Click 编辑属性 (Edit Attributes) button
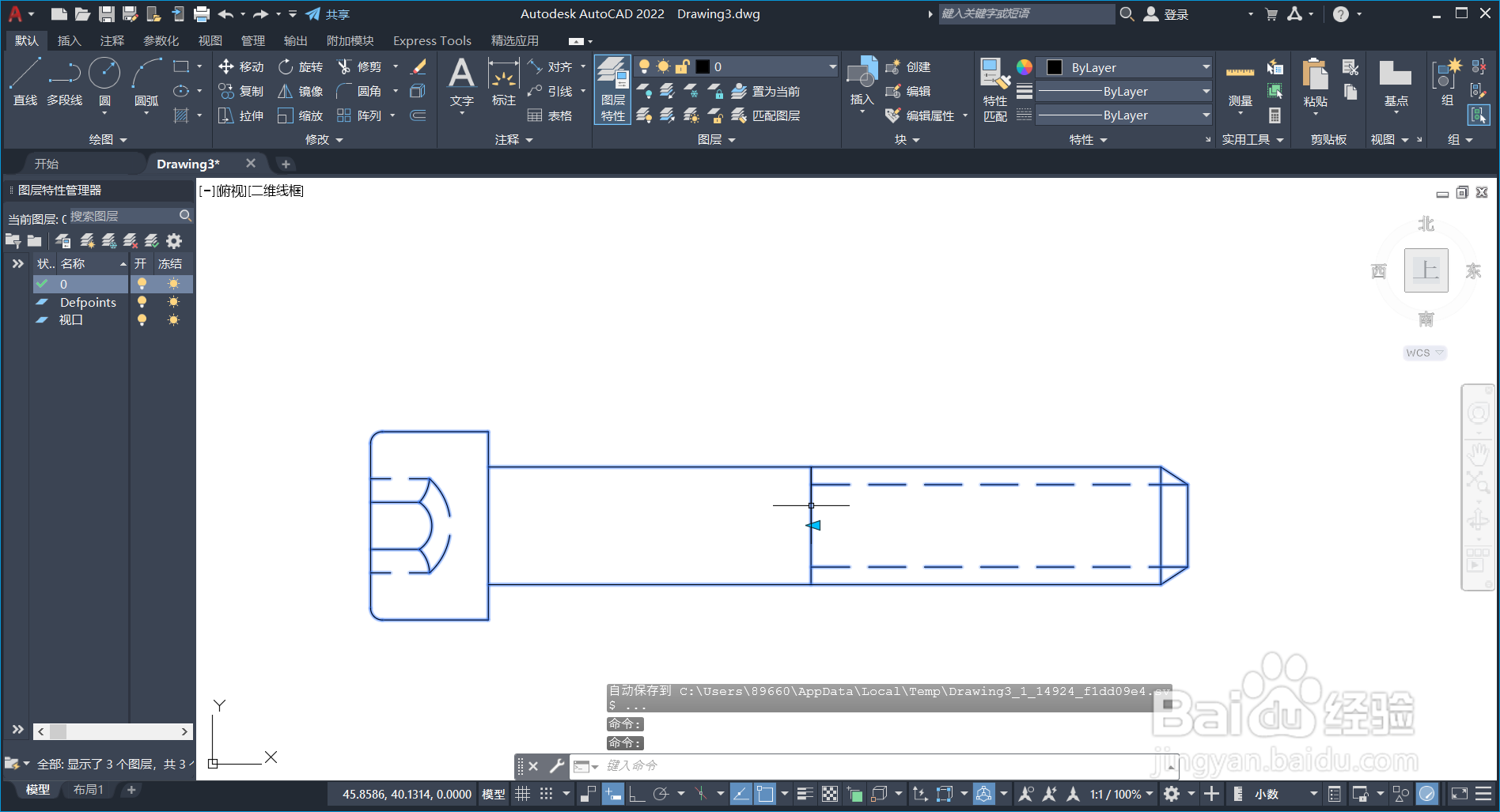Viewport: 1500px width, 812px height. point(920,116)
